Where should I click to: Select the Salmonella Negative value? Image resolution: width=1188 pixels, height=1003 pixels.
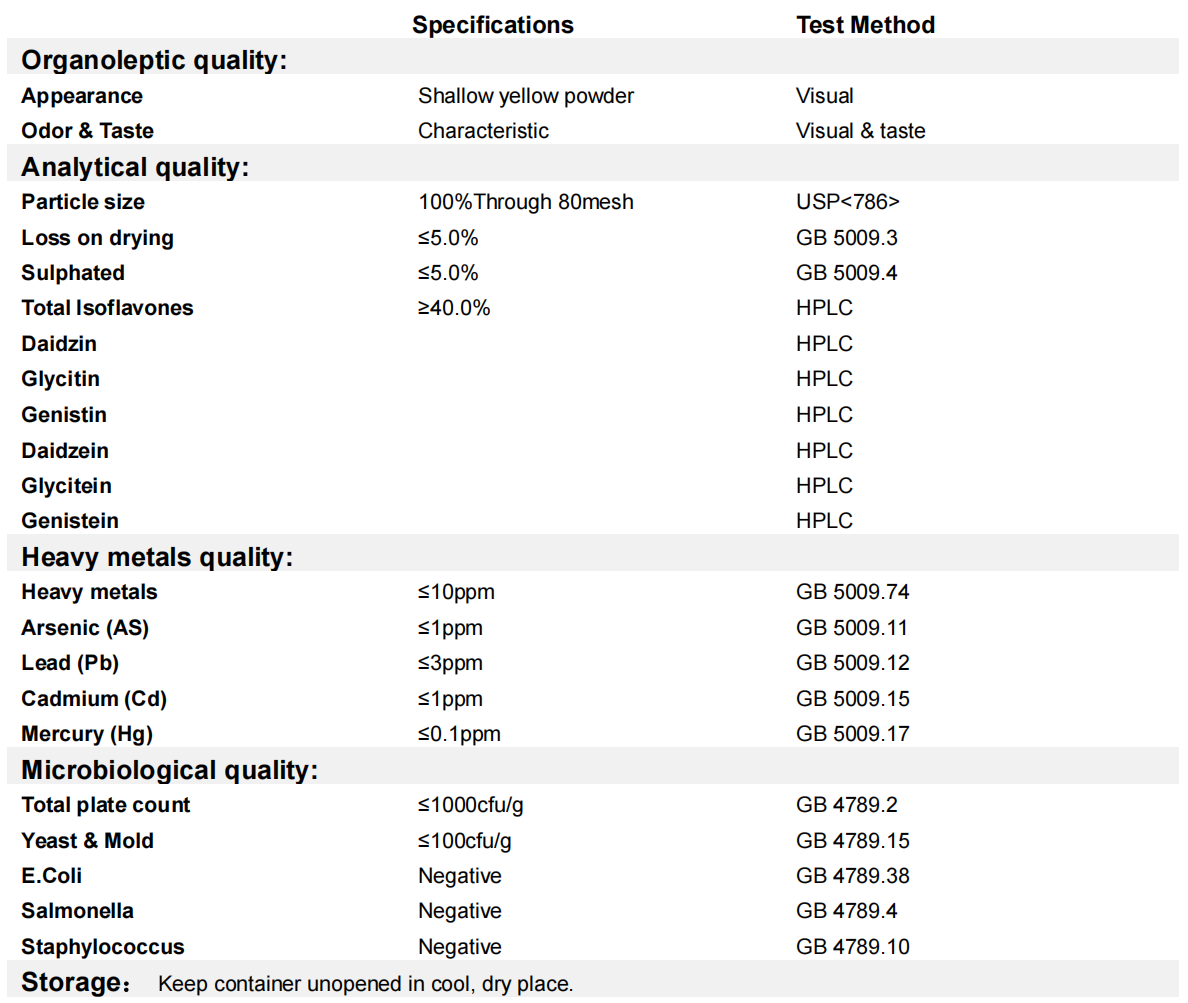click(x=460, y=911)
